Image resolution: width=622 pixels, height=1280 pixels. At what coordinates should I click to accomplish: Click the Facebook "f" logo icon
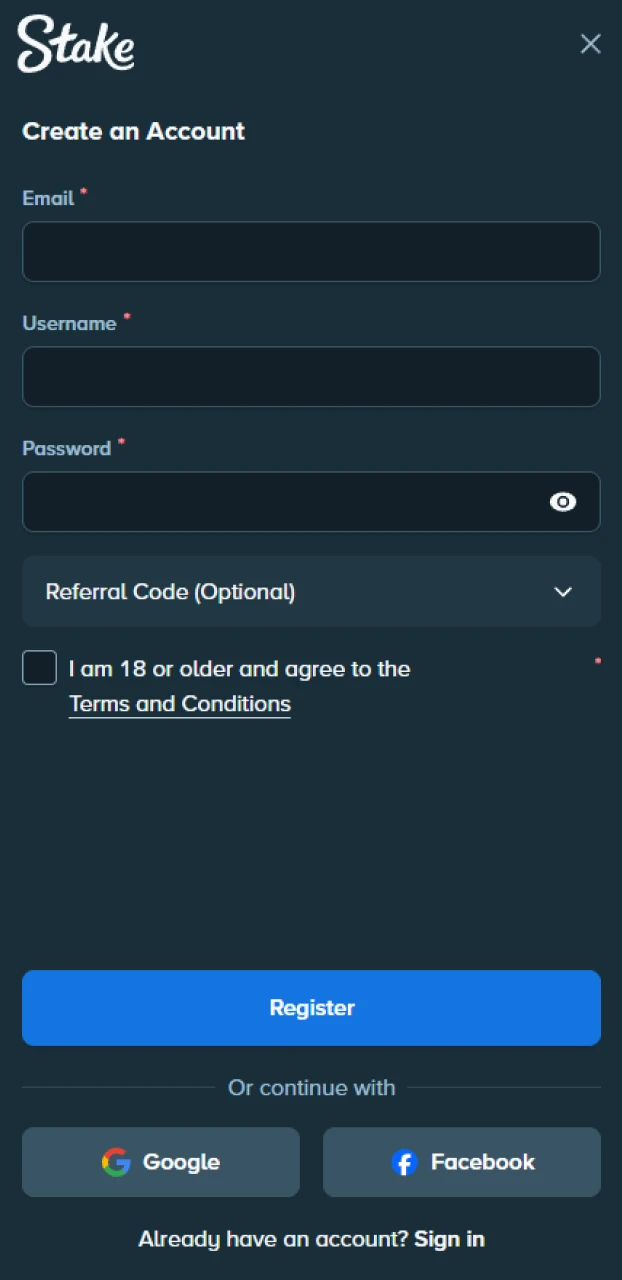pyautogui.click(x=404, y=1162)
